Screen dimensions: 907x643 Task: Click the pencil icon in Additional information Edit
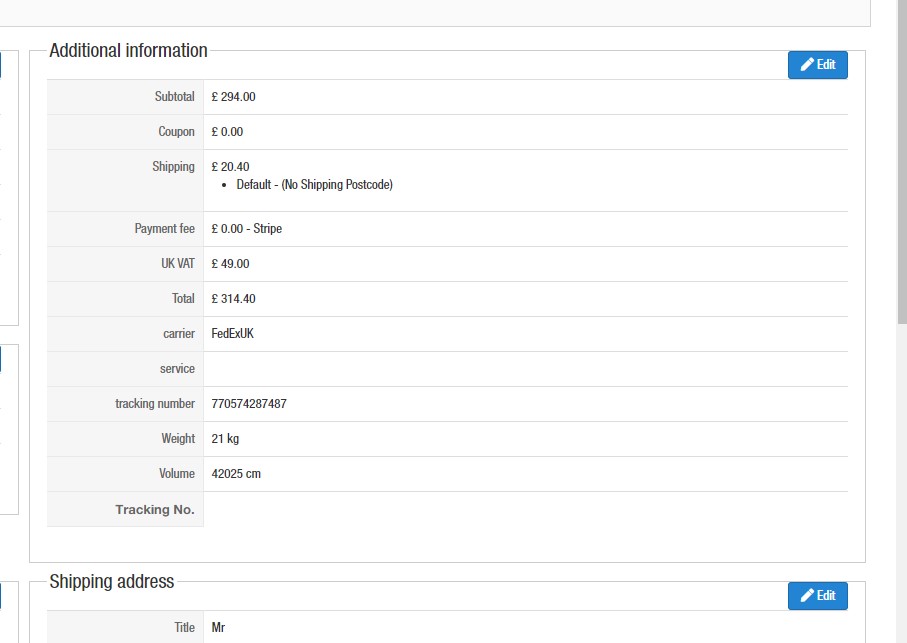[x=807, y=65]
